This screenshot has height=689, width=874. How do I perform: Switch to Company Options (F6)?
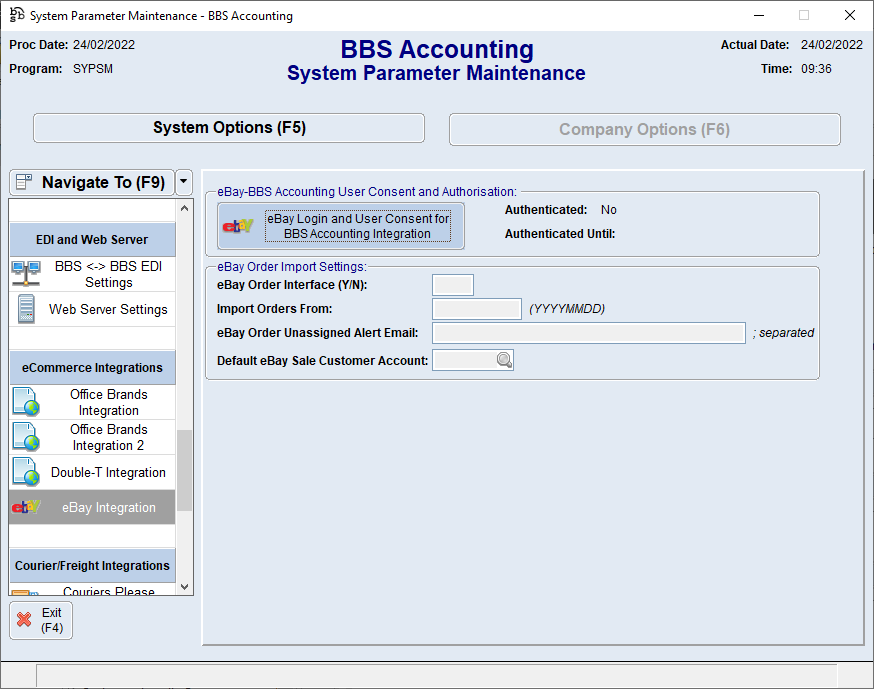pos(644,129)
